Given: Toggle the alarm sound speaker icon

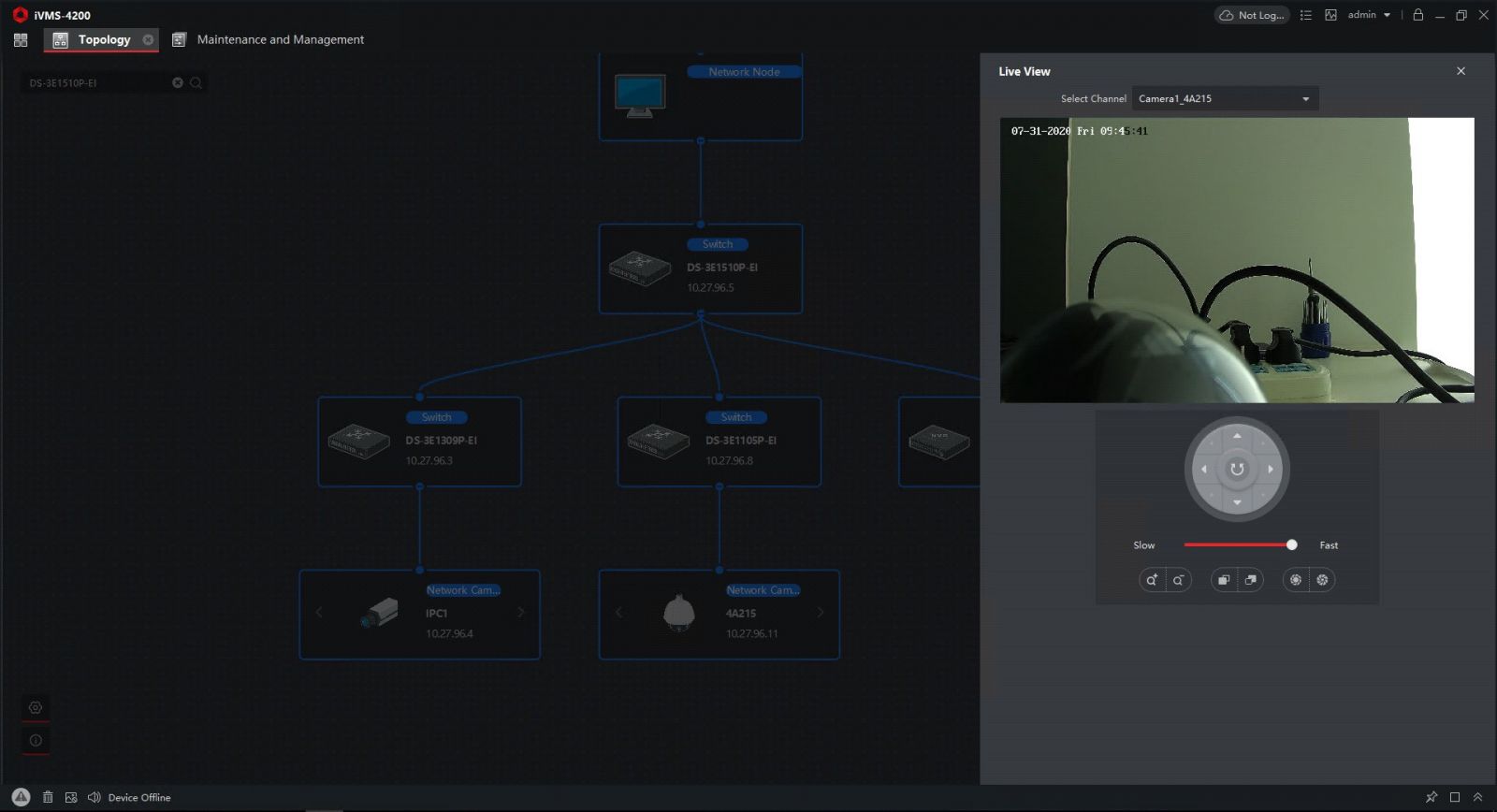Looking at the screenshot, I should [x=94, y=798].
